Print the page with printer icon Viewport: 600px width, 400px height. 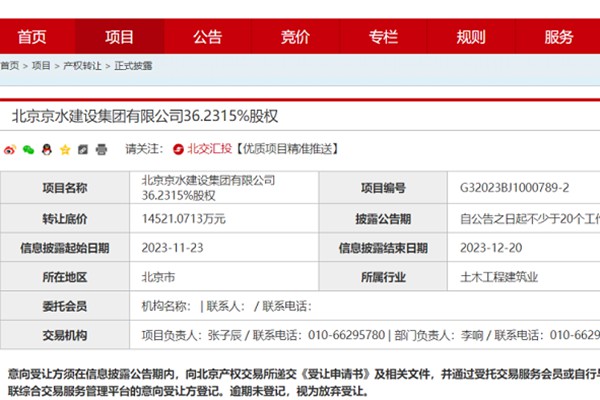[x=100, y=149]
